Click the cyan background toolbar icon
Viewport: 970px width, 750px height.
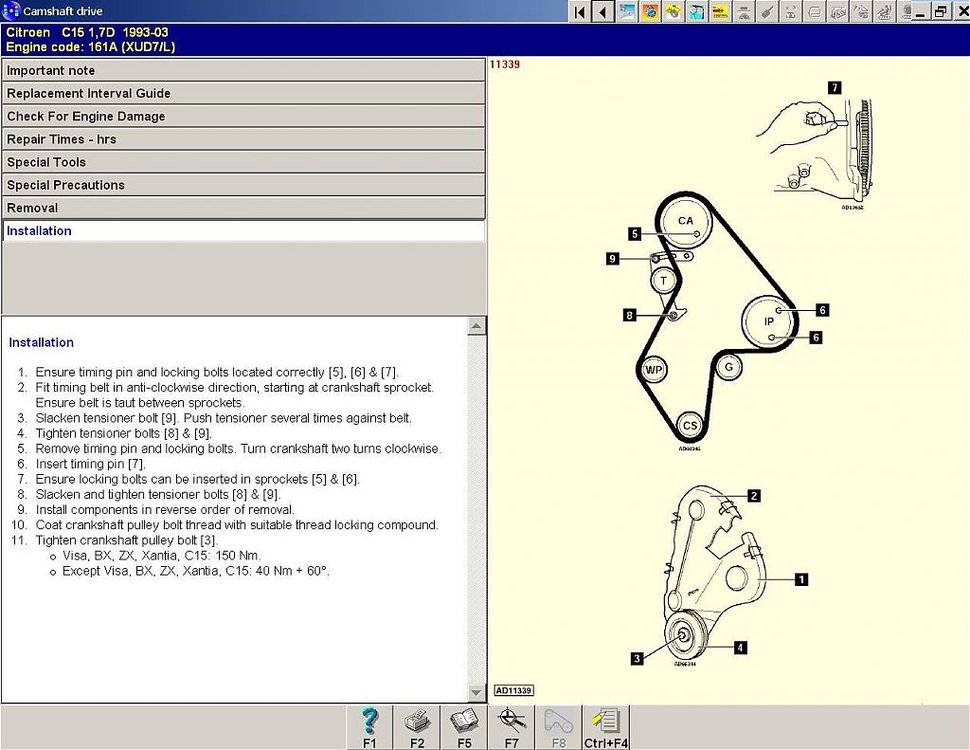click(x=697, y=12)
